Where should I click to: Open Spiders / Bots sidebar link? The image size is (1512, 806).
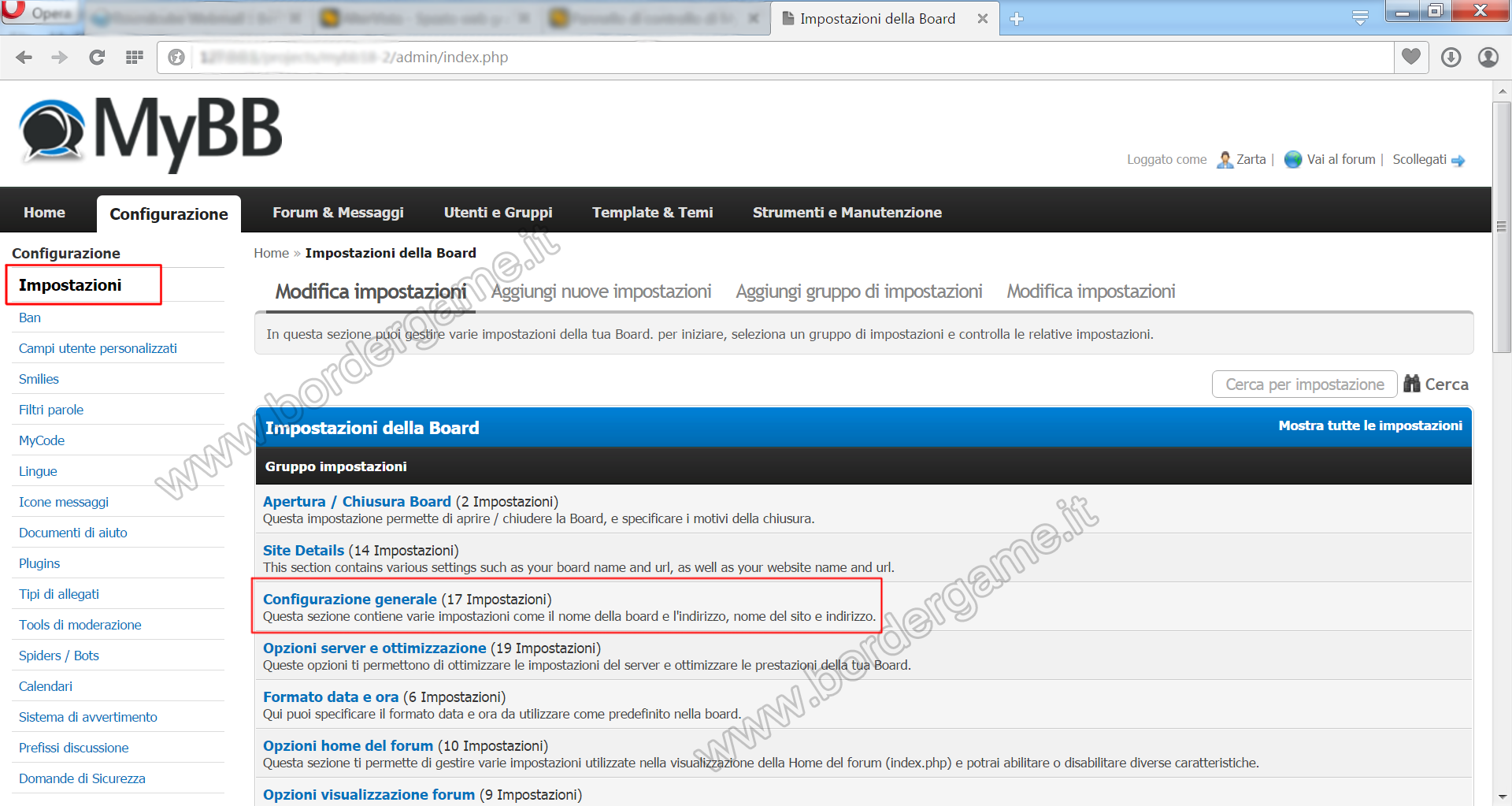pyautogui.click(x=59, y=656)
